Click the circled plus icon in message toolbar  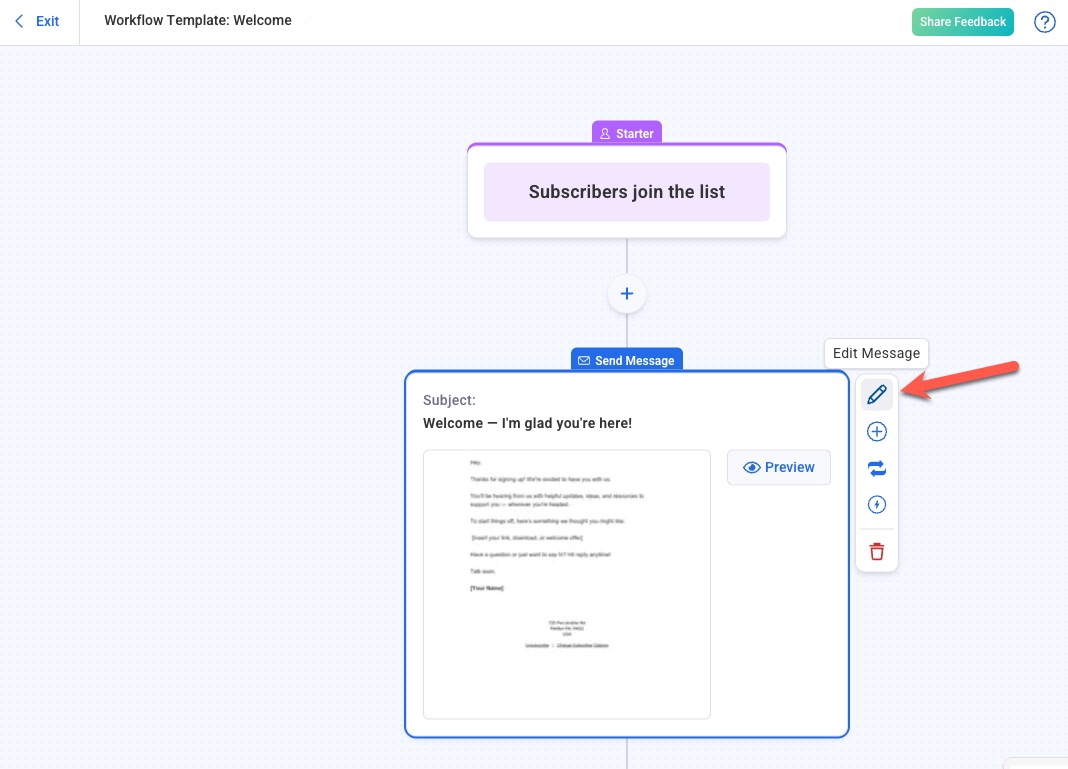coord(877,432)
